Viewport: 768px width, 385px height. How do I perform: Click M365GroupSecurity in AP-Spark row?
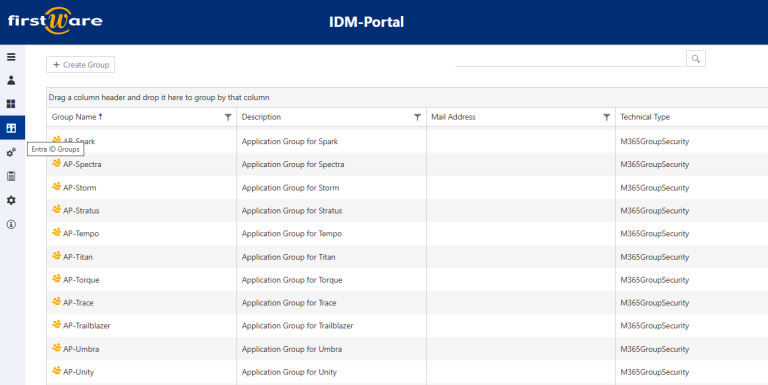pyautogui.click(x=654, y=142)
